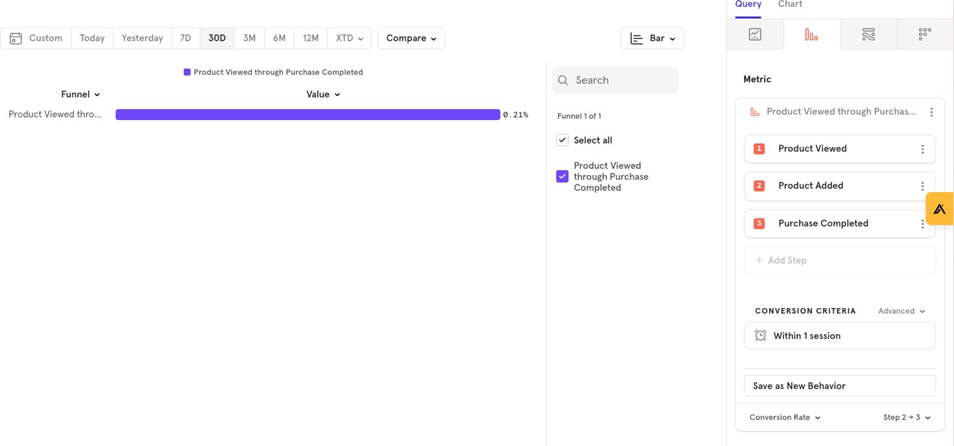Switch to the Chart tab
This screenshot has height=446, width=954.
[790, 5]
